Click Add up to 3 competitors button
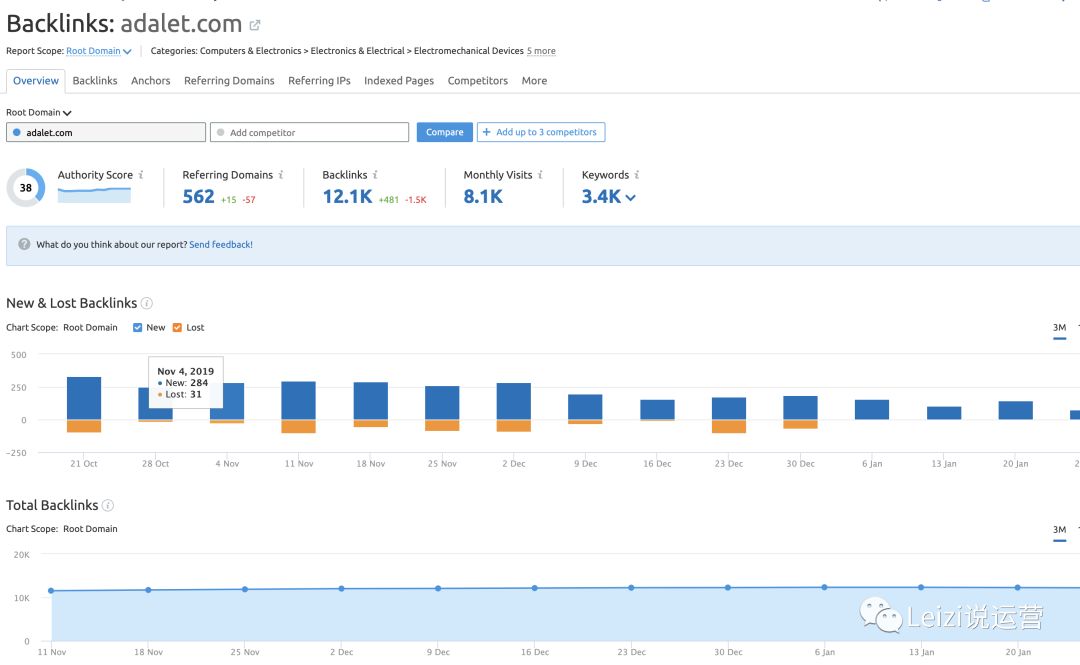1080x665 pixels. [x=541, y=132]
